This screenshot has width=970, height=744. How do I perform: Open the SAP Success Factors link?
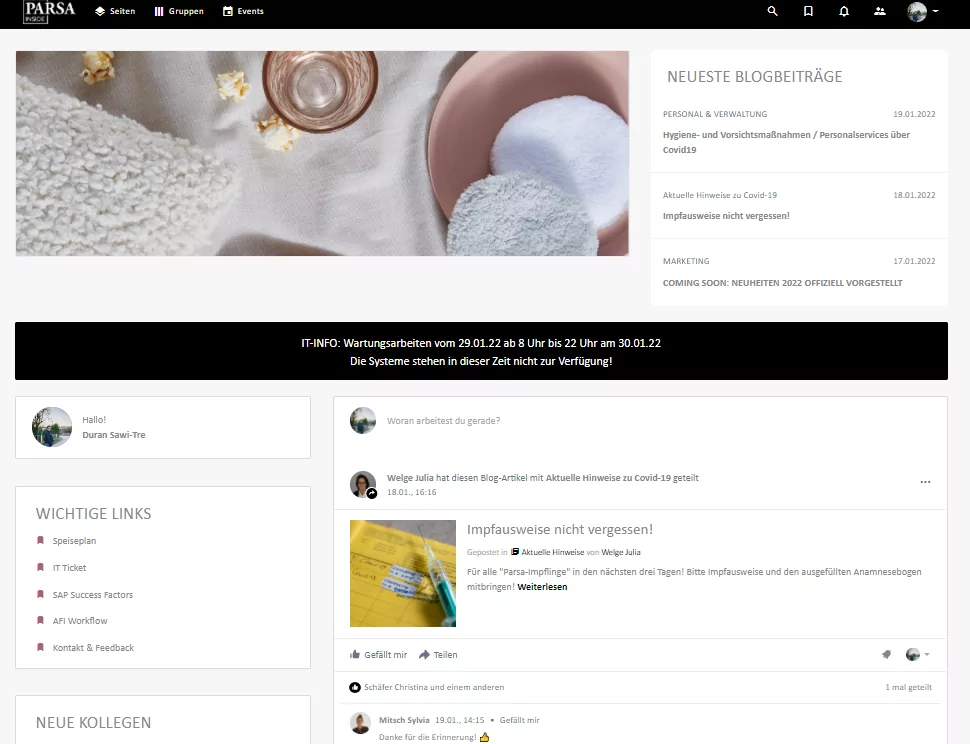(x=93, y=595)
